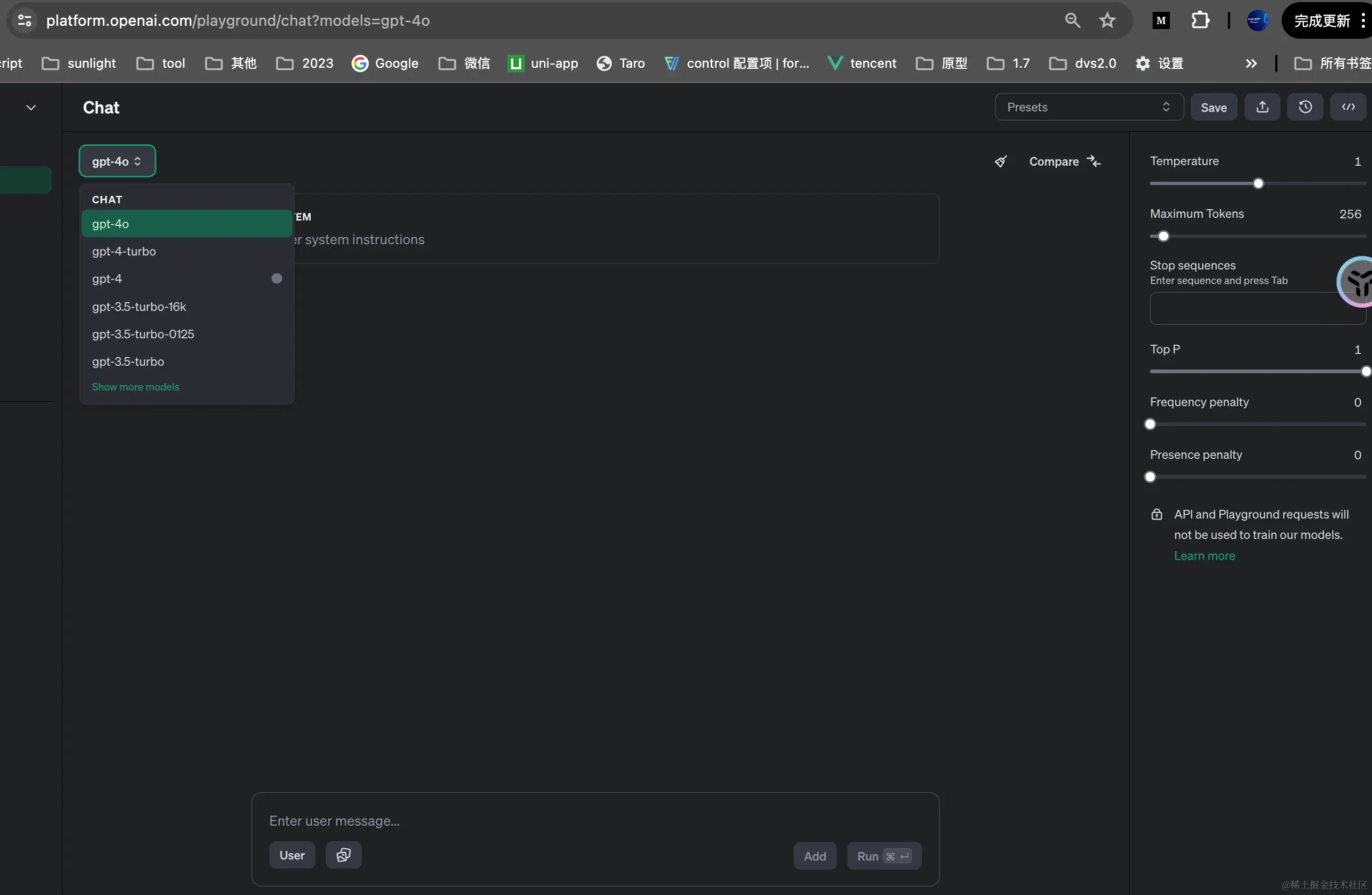Screen dimensions: 1372x895
Task: Open the dvs2.0 bookmark folder
Action: click(1082, 63)
